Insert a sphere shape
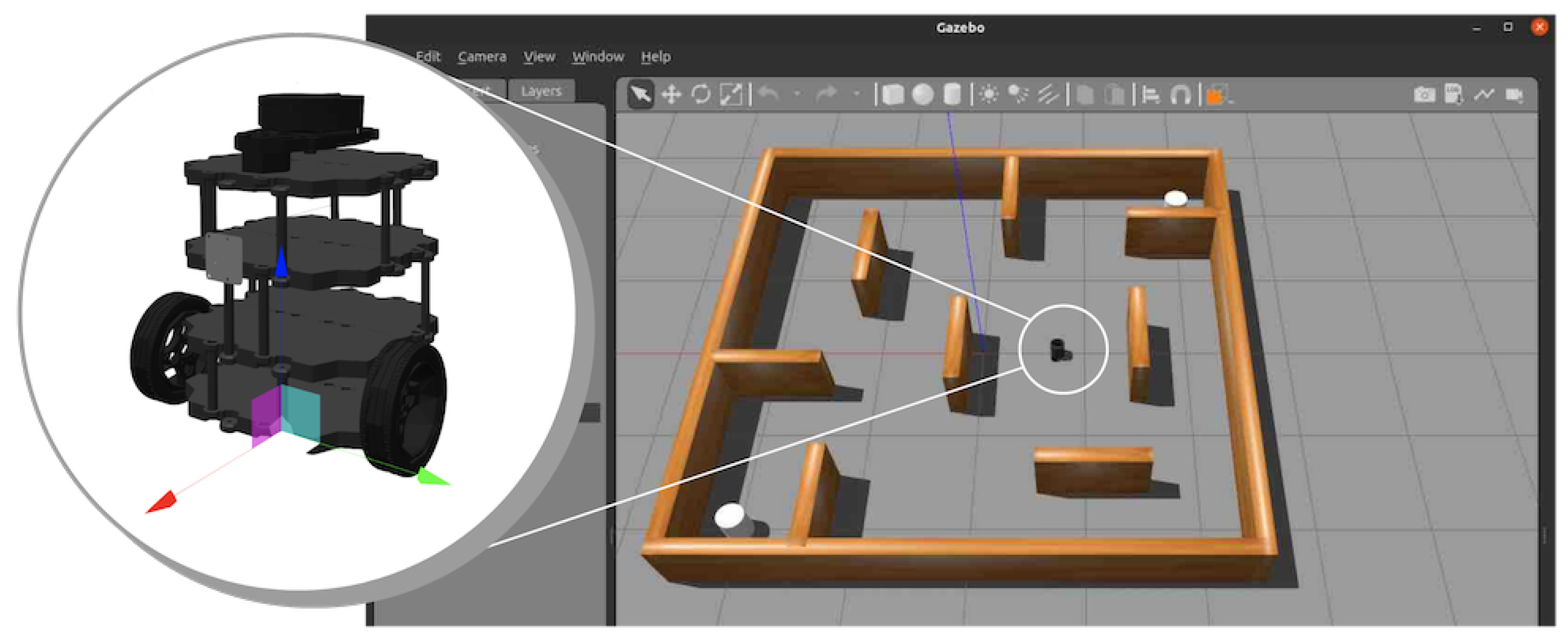This screenshot has height=640, width=1568. pos(923,95)
